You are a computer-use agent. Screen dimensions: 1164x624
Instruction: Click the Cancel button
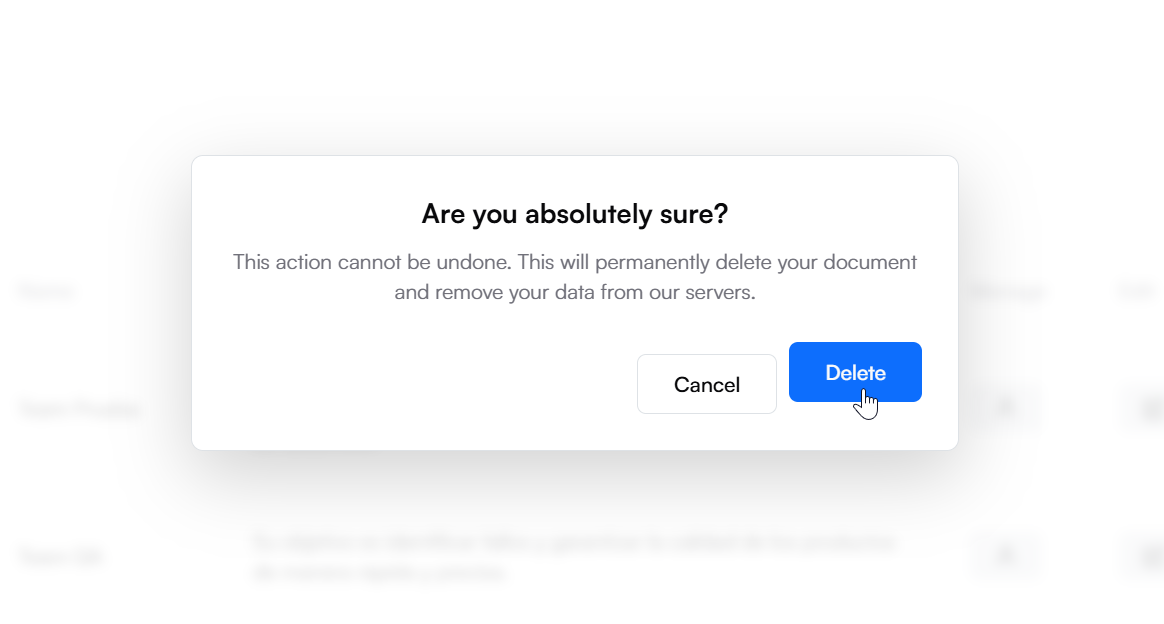tap(706, 384)
